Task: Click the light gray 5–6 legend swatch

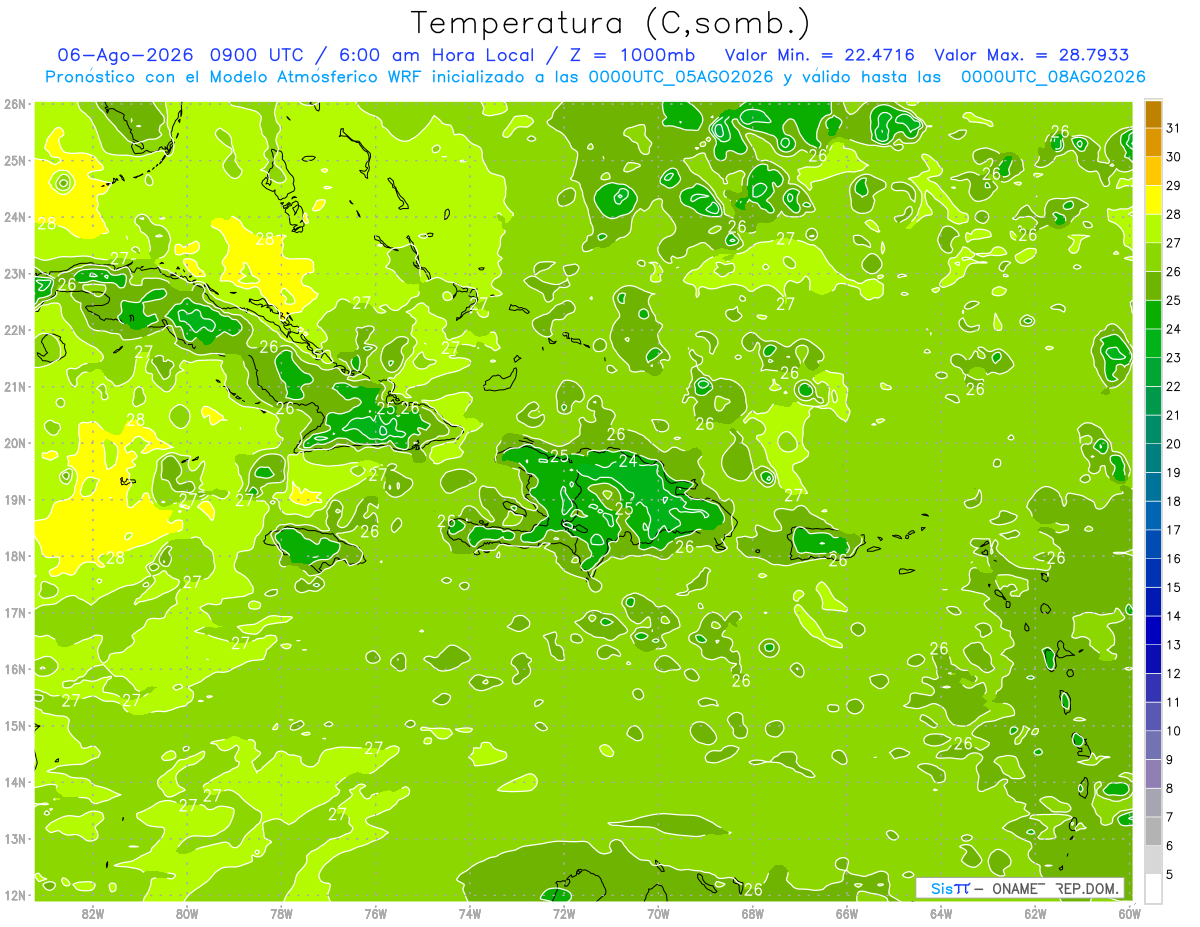Action: click(1153, 859)
